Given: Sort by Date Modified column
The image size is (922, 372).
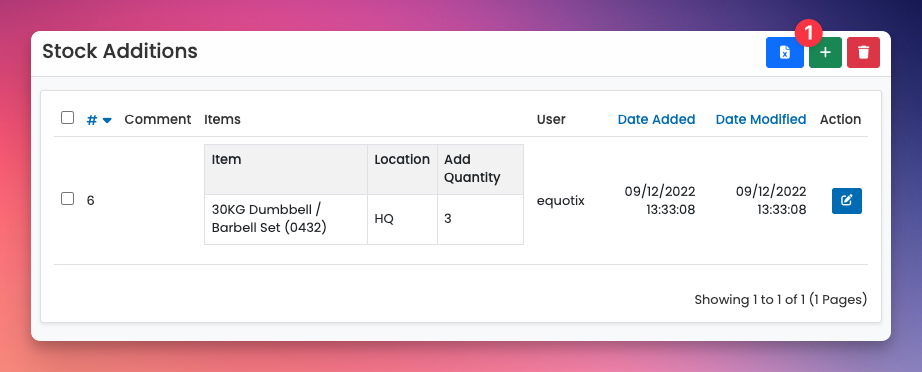Looking at the screenshot, I should click(x=760, y=119).
